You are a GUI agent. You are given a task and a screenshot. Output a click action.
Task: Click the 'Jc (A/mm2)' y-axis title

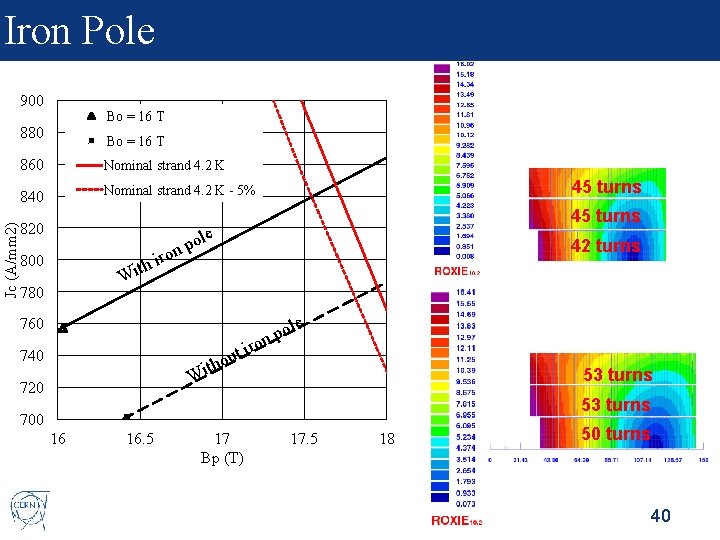tap(11, 260)
